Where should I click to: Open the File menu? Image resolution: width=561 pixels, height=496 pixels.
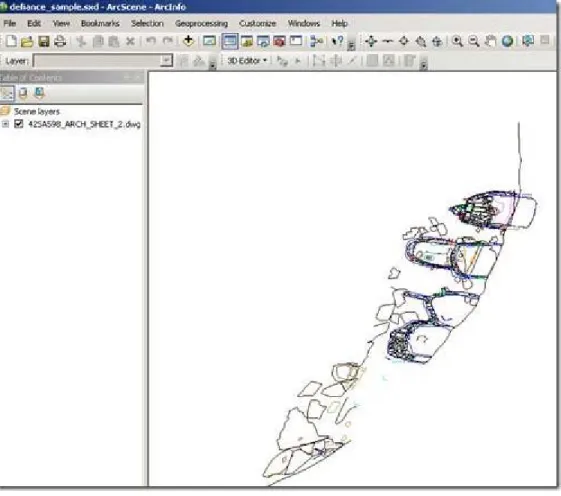pos(10,24)
